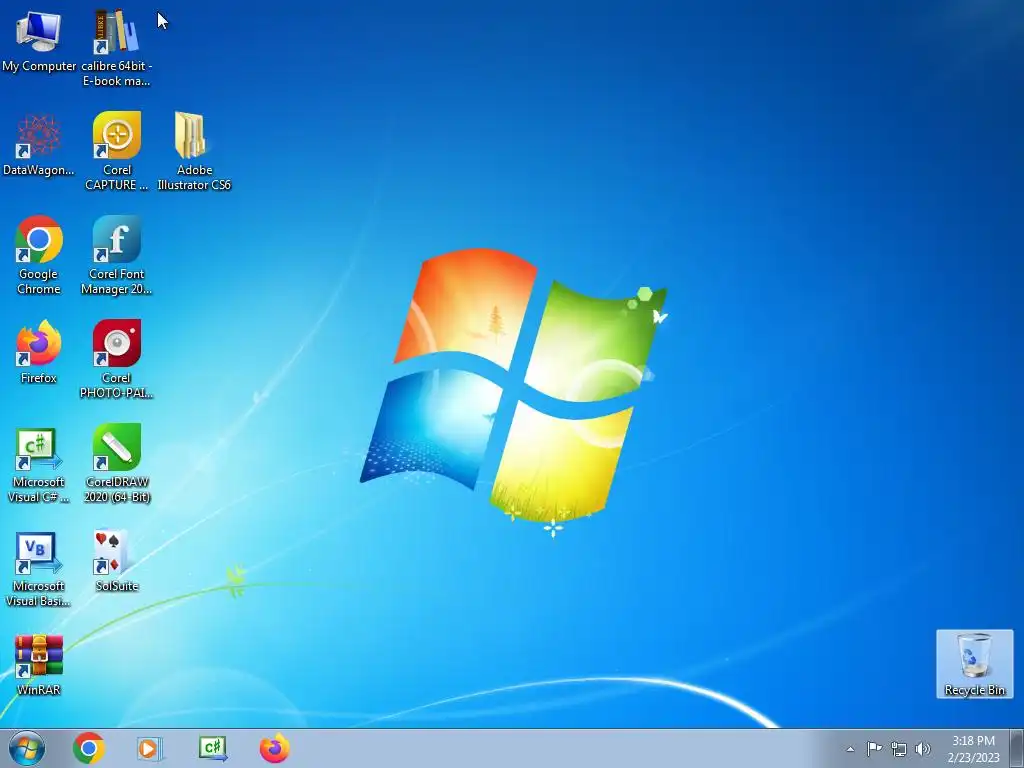Select the Recycle Bin icon

(x=974, y=664)
